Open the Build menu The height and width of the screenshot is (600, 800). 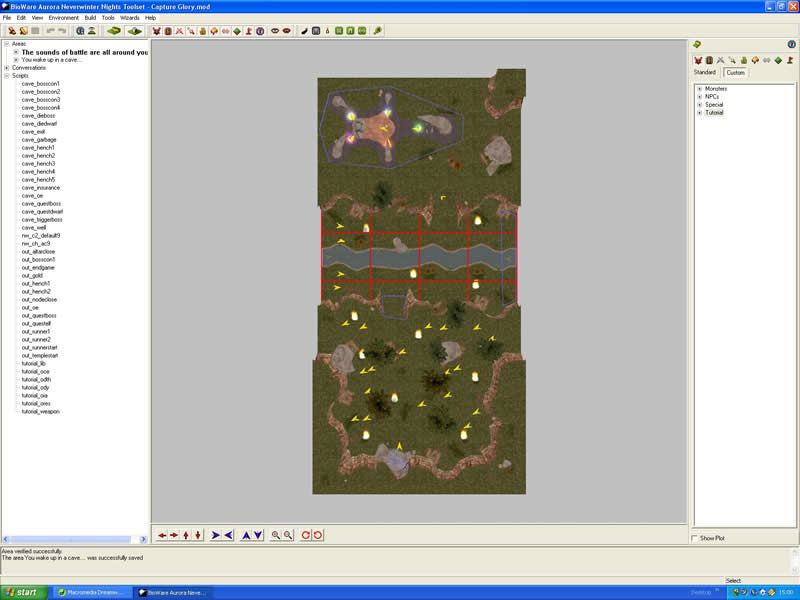tap(90, 18)
